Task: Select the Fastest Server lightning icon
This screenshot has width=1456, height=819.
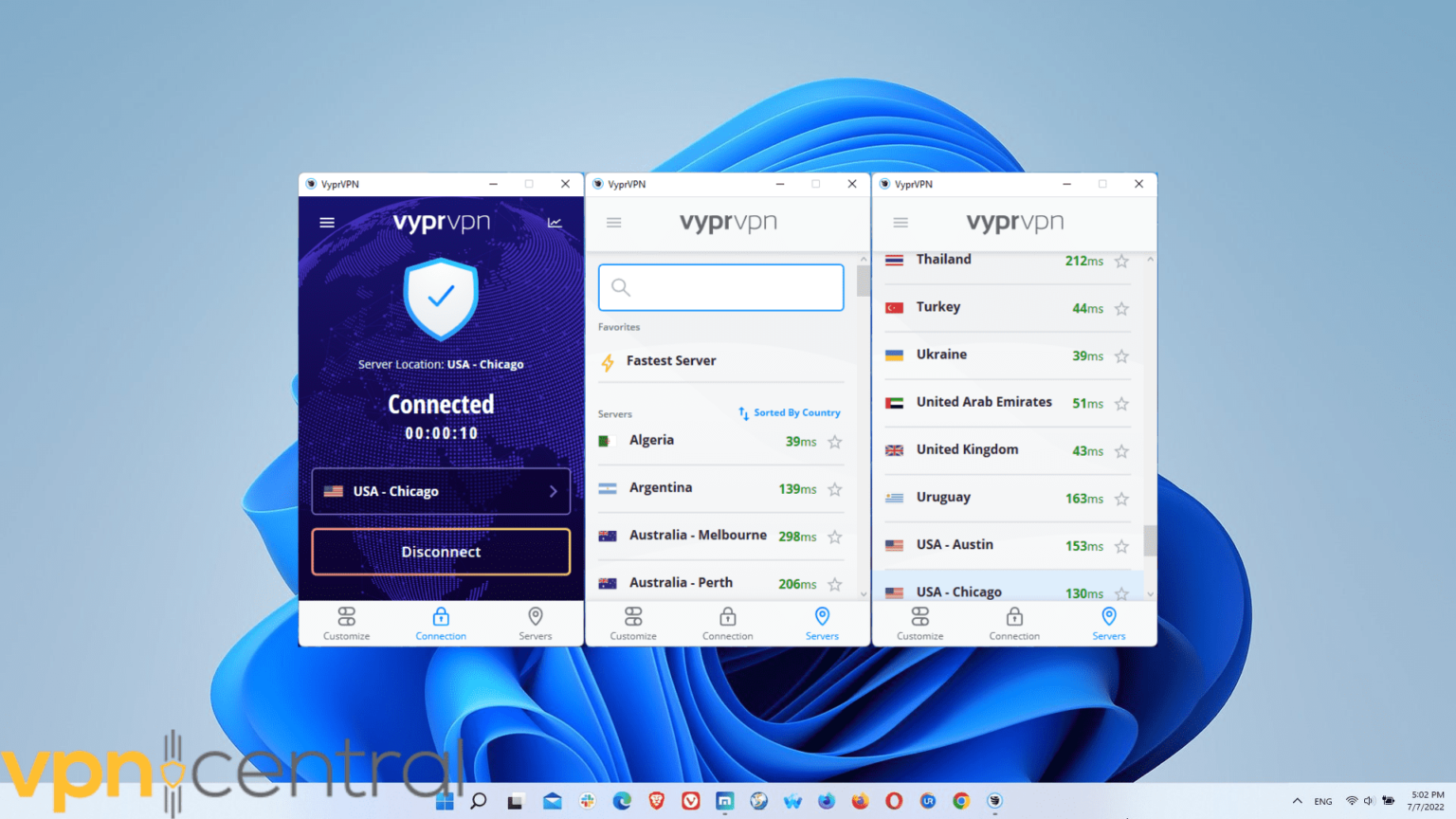Action: (x=608, y=361)
